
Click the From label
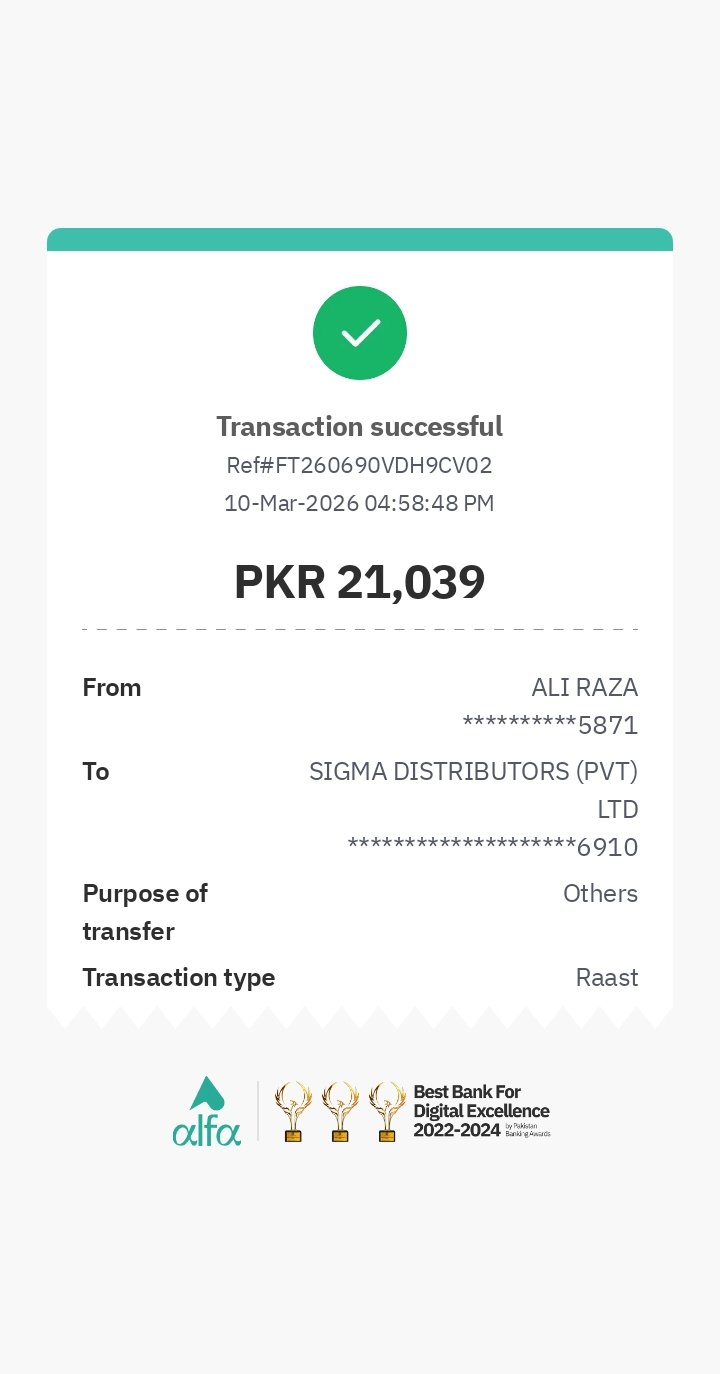112,688
